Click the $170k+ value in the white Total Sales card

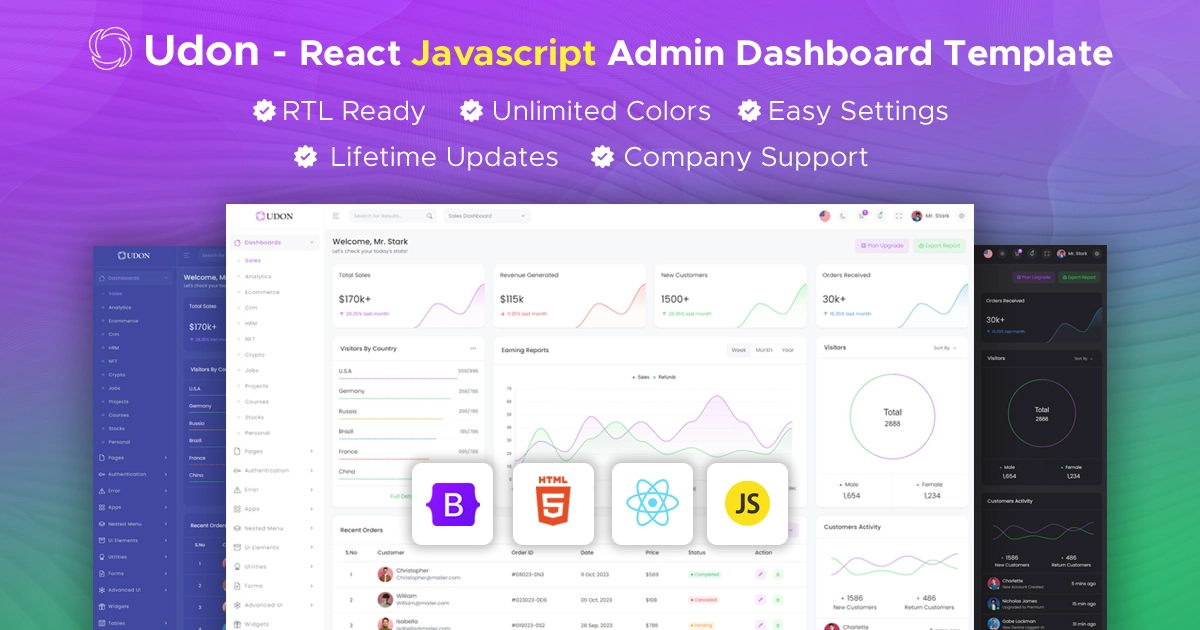click(x=354, y=299)
